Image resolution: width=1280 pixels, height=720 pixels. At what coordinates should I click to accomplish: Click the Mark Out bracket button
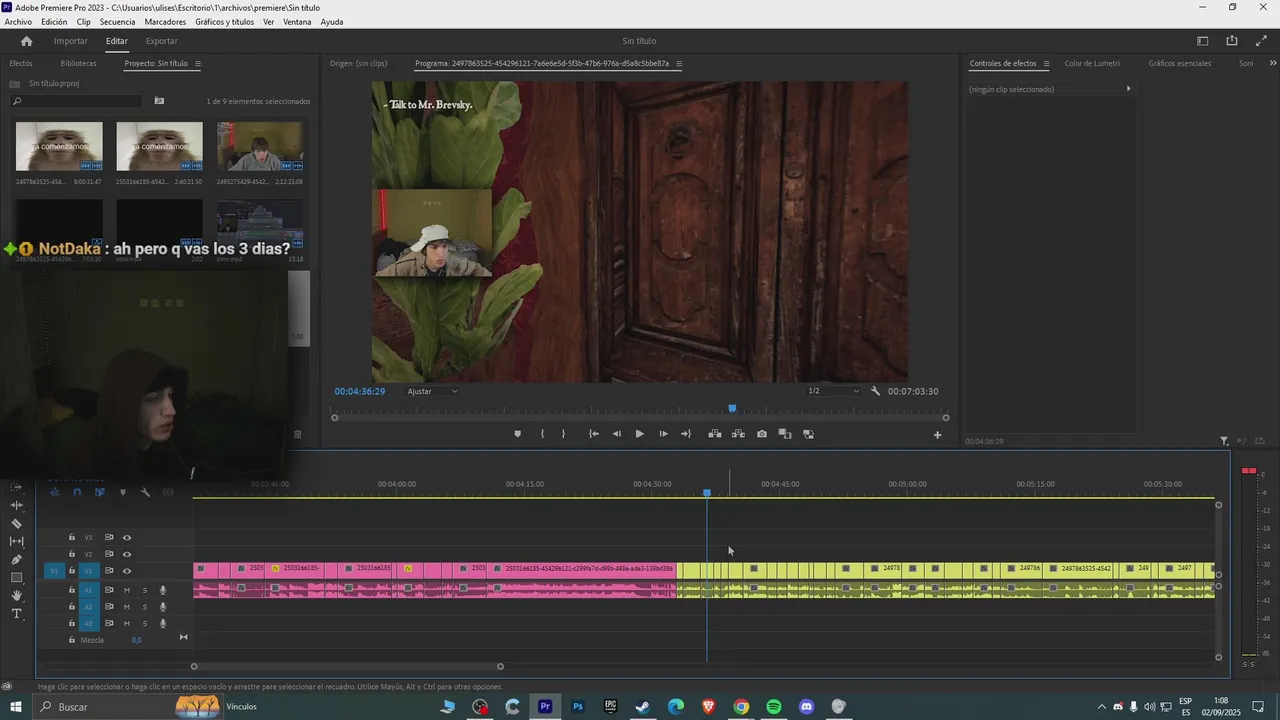(563, 434)
